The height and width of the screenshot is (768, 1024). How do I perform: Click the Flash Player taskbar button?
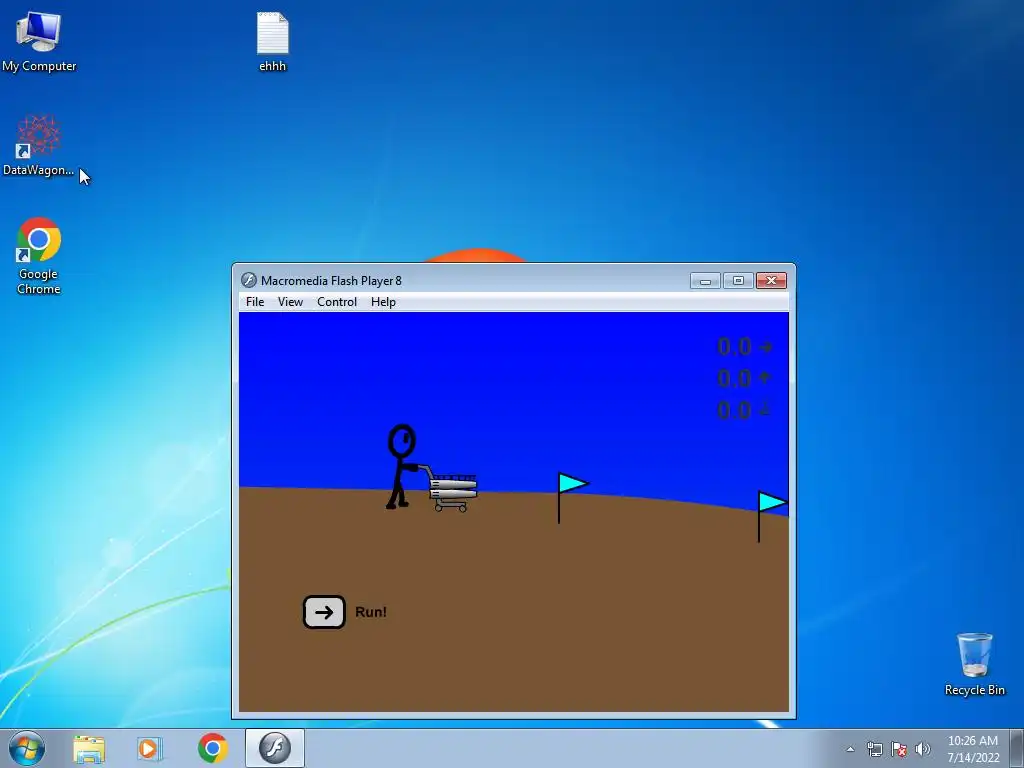click(274, 748)
